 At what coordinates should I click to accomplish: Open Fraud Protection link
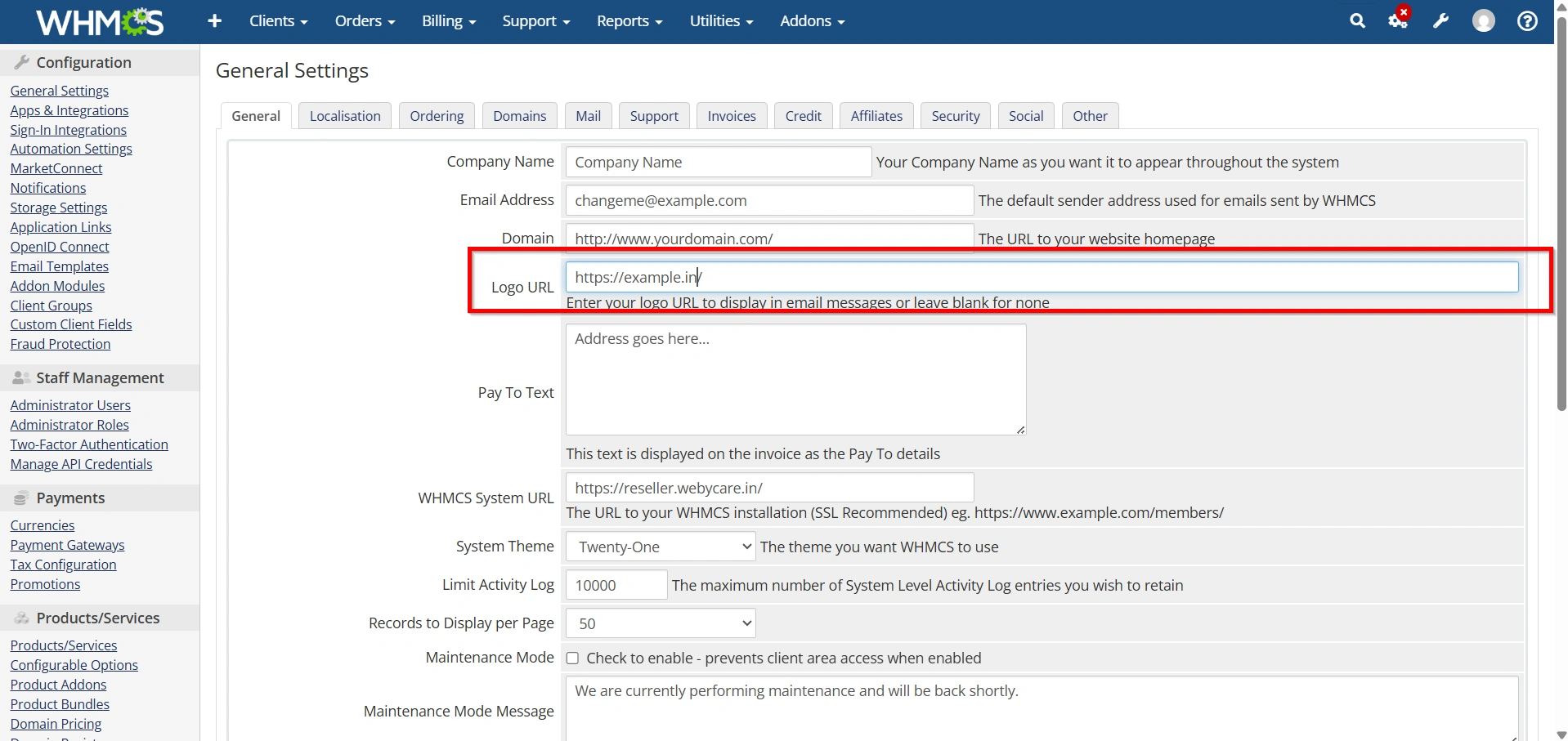click(x=60, y=344)
